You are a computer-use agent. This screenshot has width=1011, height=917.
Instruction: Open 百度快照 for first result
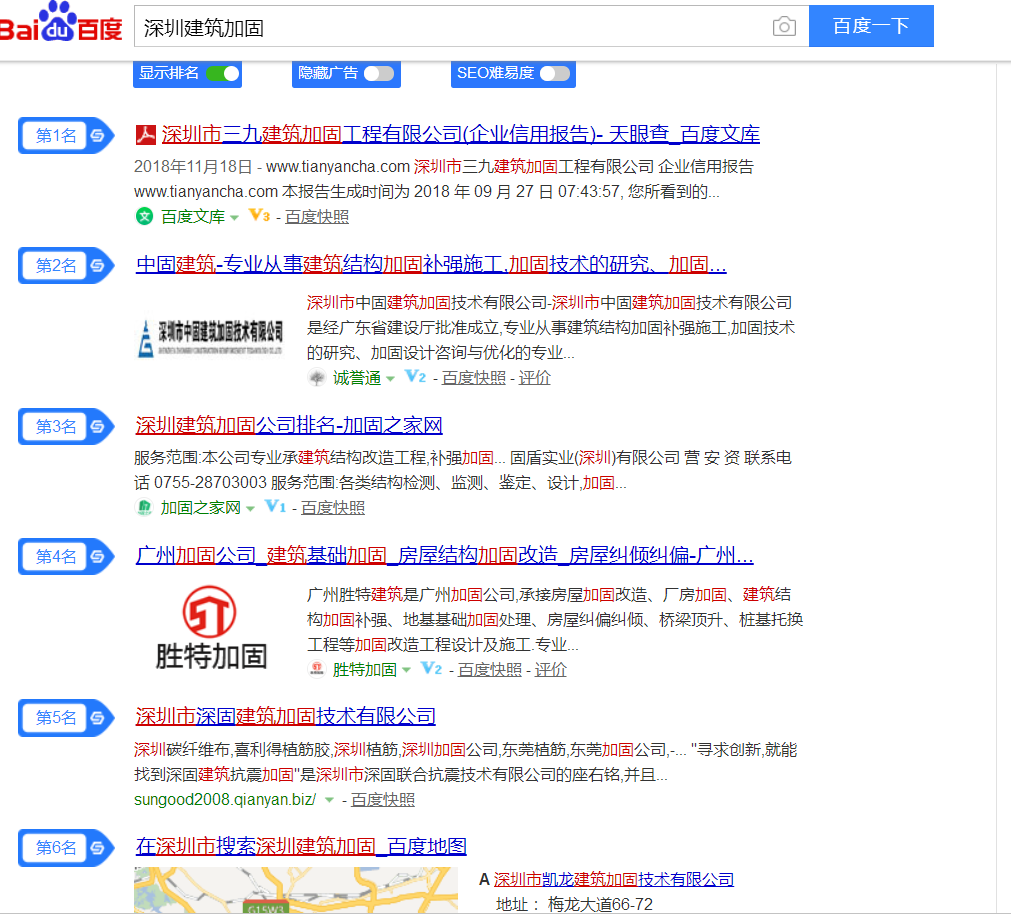click(317, 217)
